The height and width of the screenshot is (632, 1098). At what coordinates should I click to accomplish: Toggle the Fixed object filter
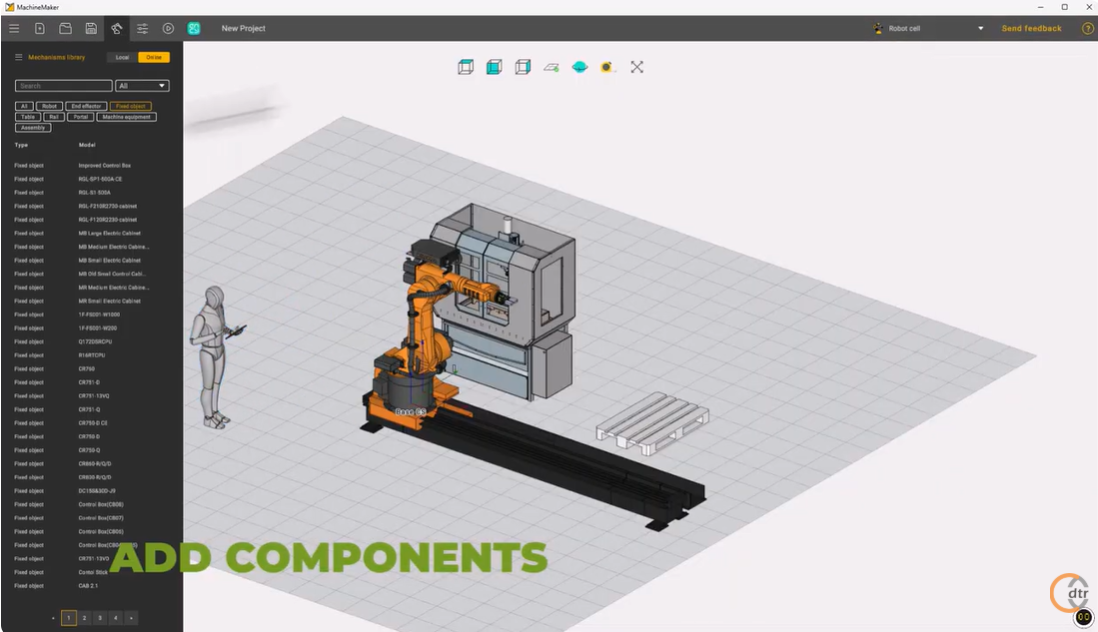click(x=131, y=106)
